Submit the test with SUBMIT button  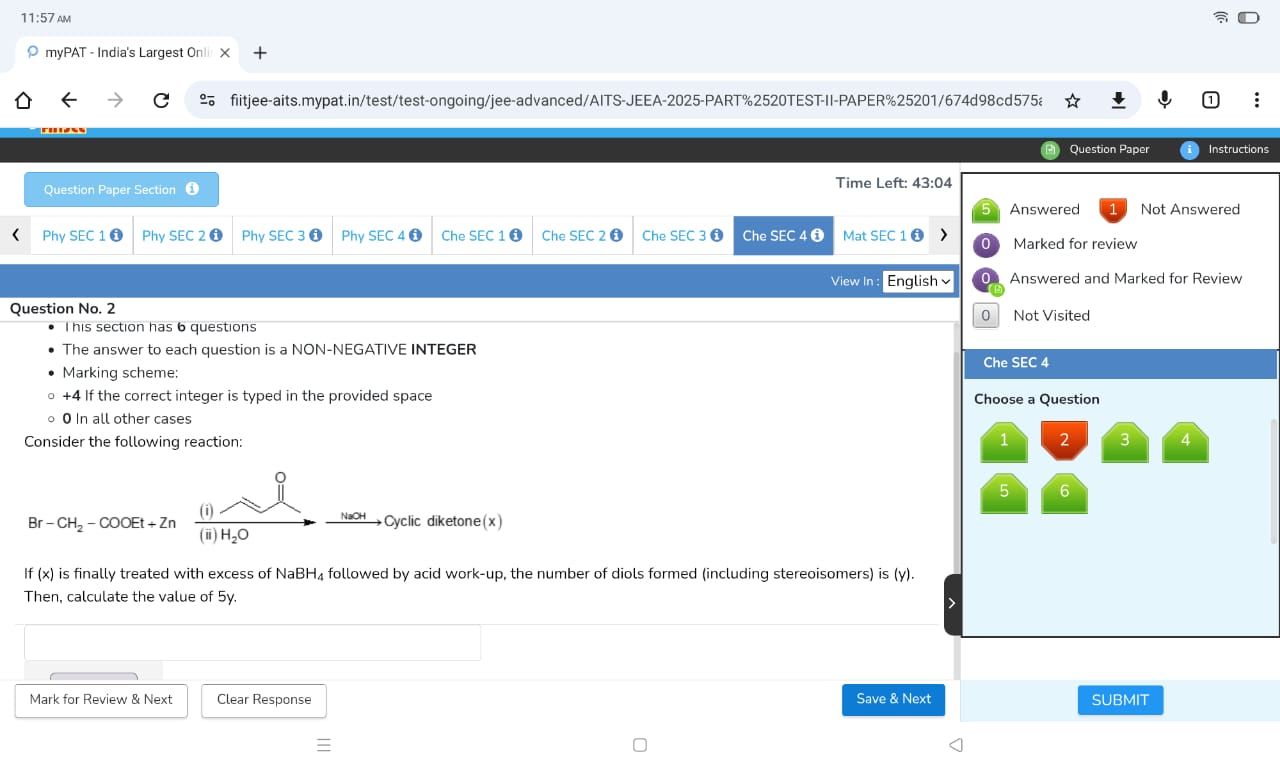(x=1120, y=700)
